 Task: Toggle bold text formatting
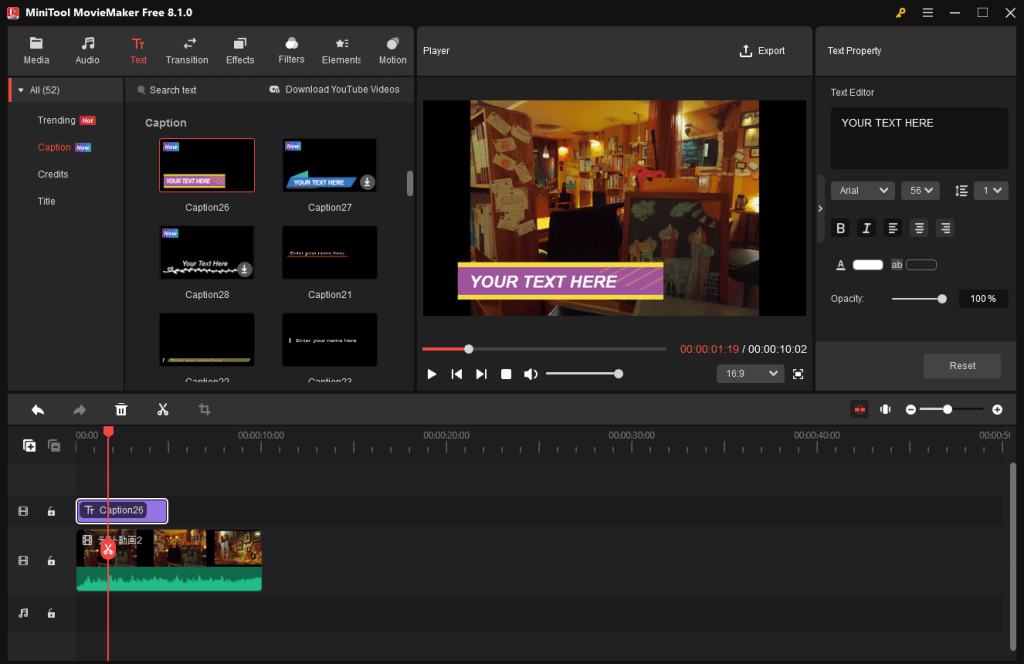click(x=840, y=228)
